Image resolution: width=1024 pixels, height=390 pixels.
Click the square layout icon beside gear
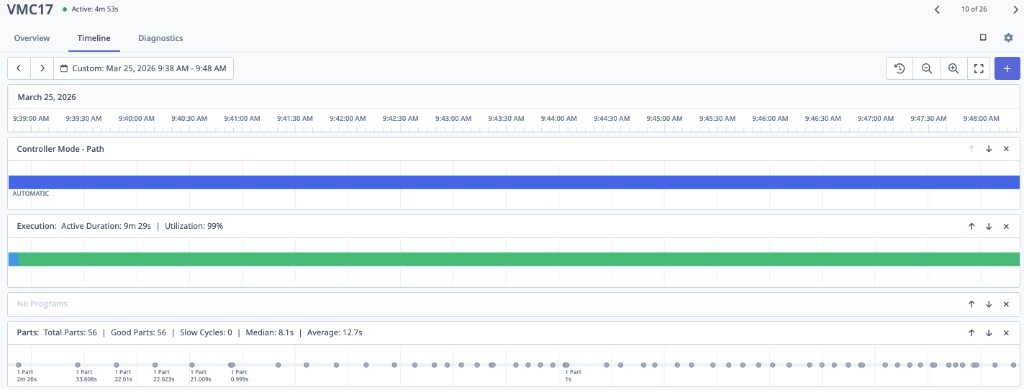(x=983, y=38)
